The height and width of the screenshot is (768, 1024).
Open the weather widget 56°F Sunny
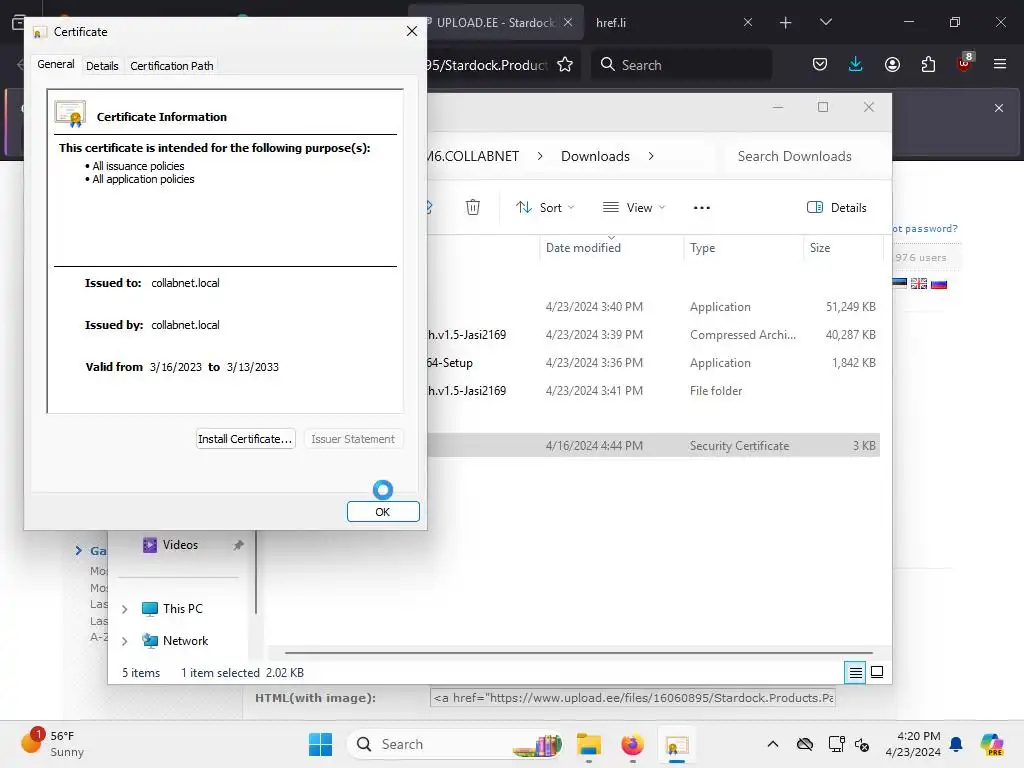tap(54, 744)
